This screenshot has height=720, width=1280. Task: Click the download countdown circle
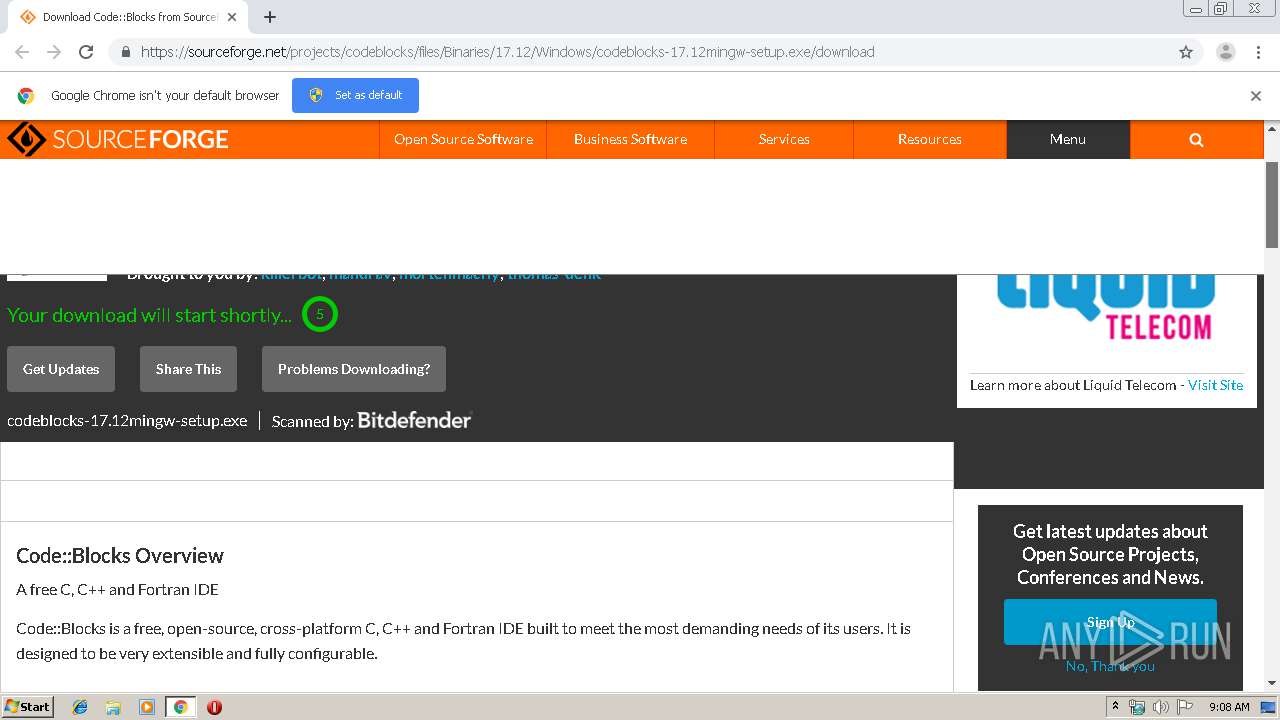tap(320, 314)
